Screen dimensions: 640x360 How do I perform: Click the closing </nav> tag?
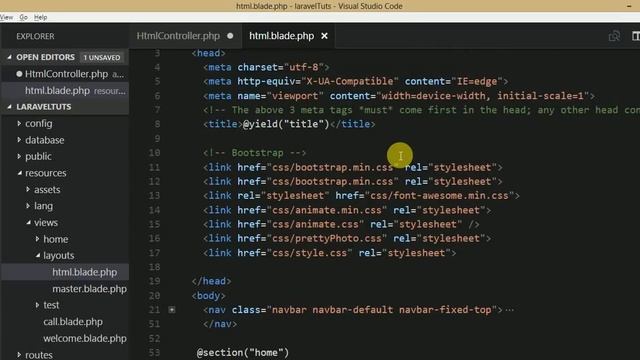220,324
